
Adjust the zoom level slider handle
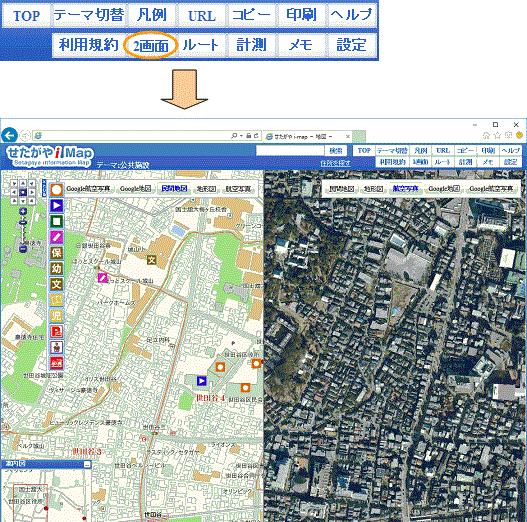coord(23,223)
